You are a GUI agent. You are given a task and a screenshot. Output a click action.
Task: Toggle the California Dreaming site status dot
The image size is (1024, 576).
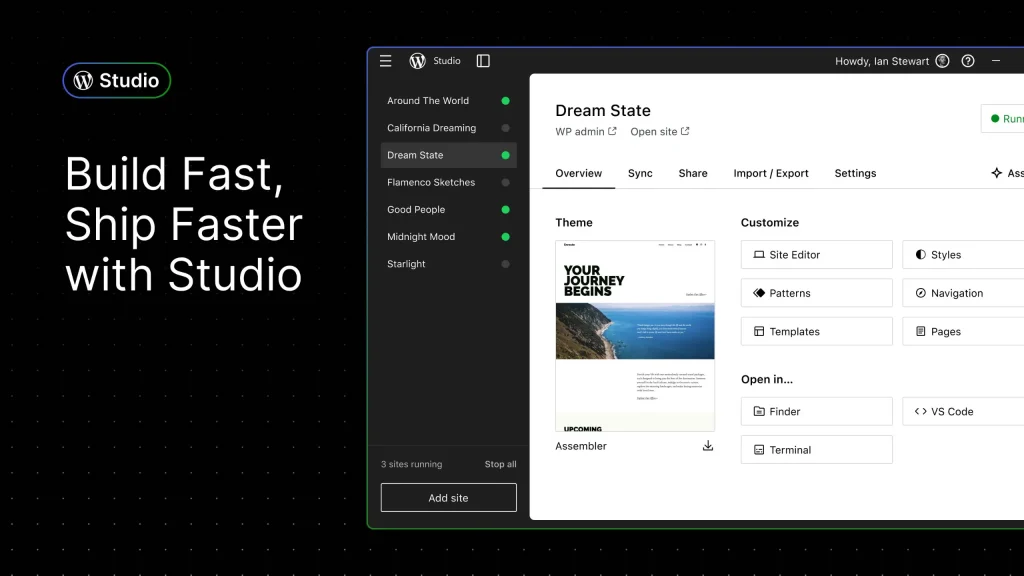[x=505, y=128]
